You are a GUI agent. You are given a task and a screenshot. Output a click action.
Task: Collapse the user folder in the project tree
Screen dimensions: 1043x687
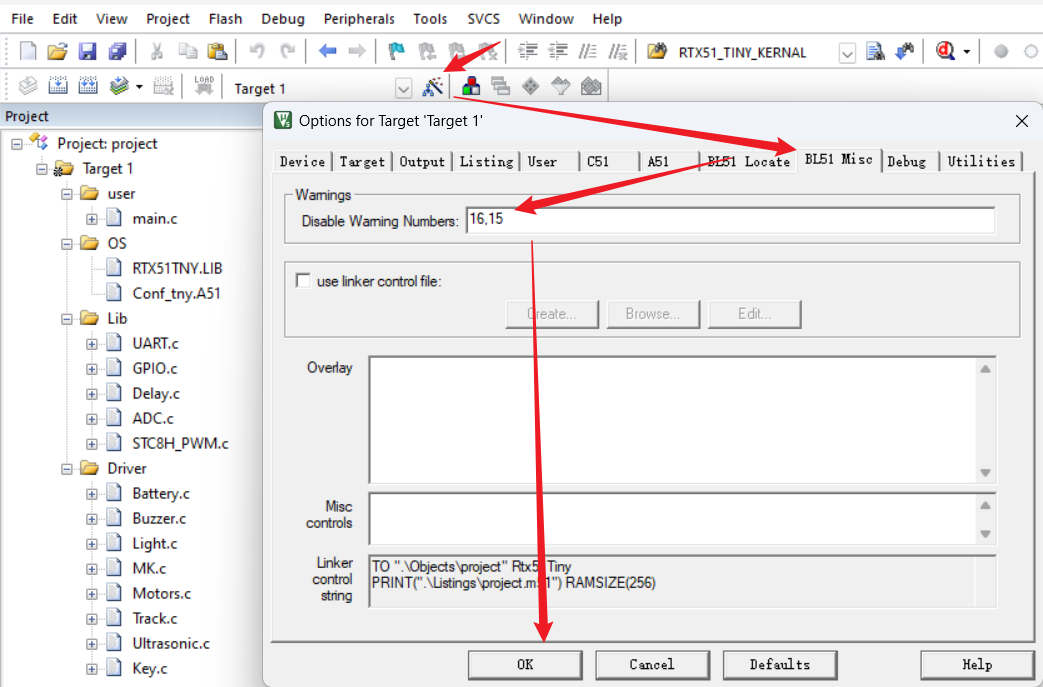coord(67,194)
